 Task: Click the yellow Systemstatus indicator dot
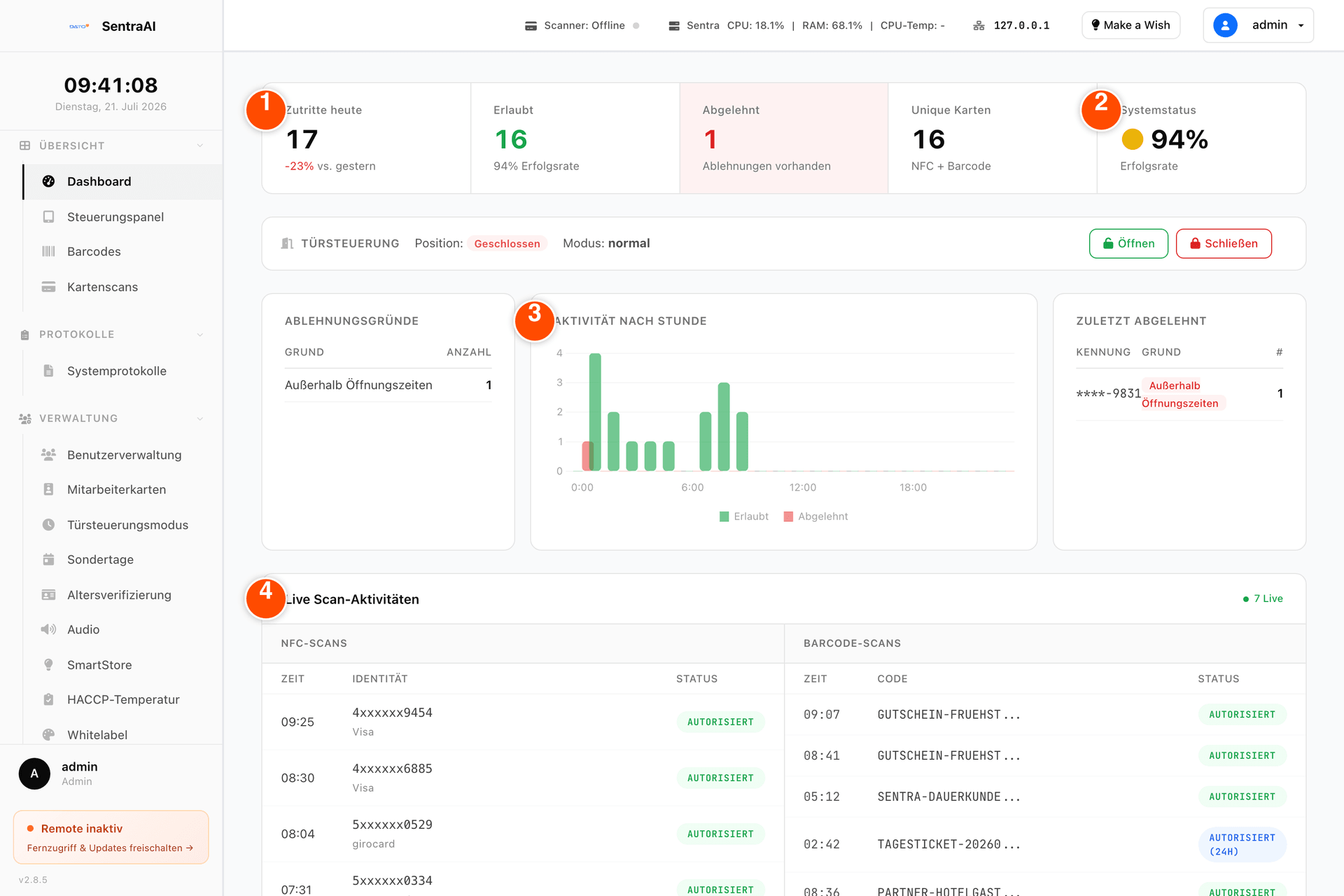[1132, 139]
